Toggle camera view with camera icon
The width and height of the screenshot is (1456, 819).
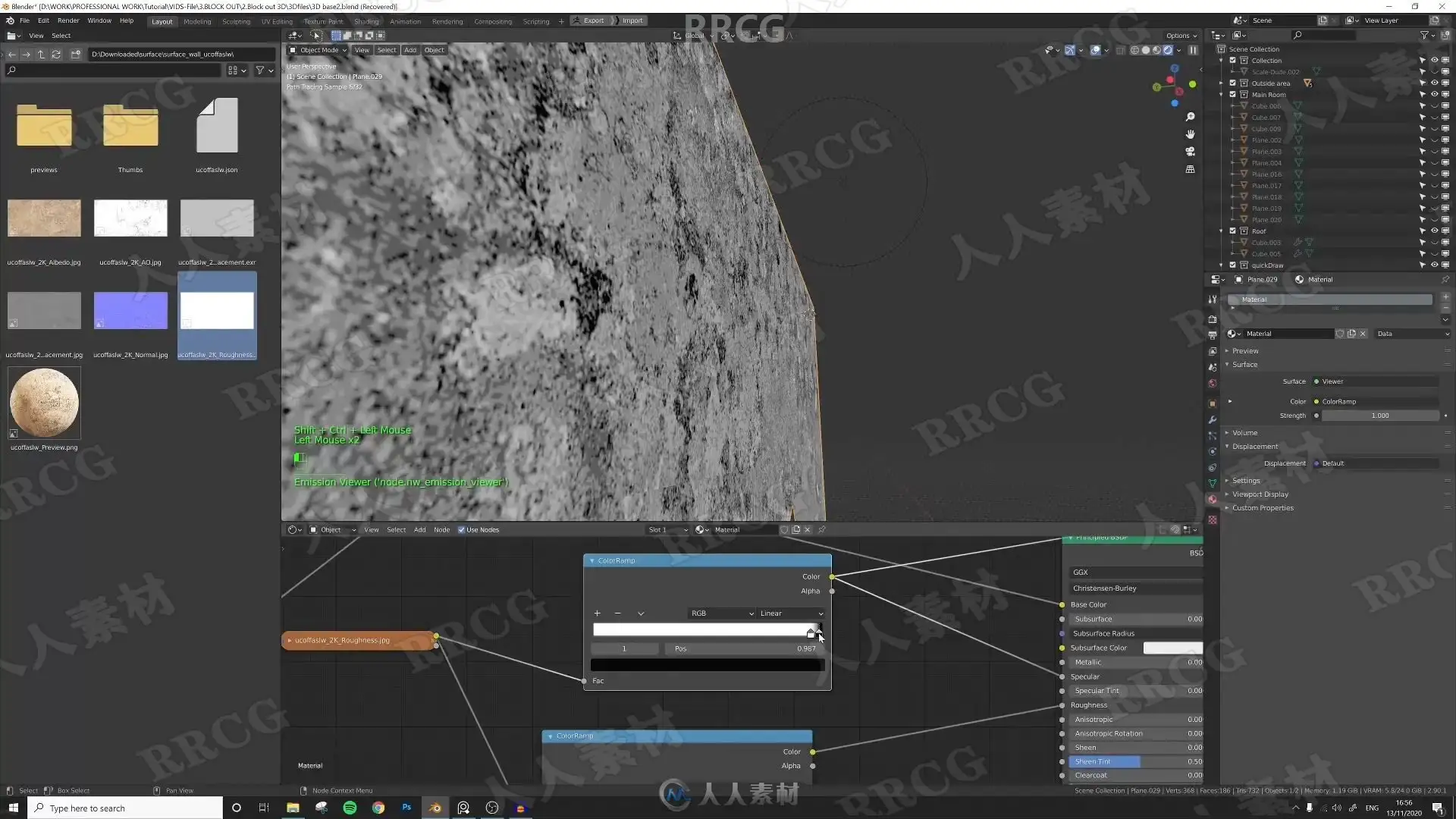(1190, 152)
